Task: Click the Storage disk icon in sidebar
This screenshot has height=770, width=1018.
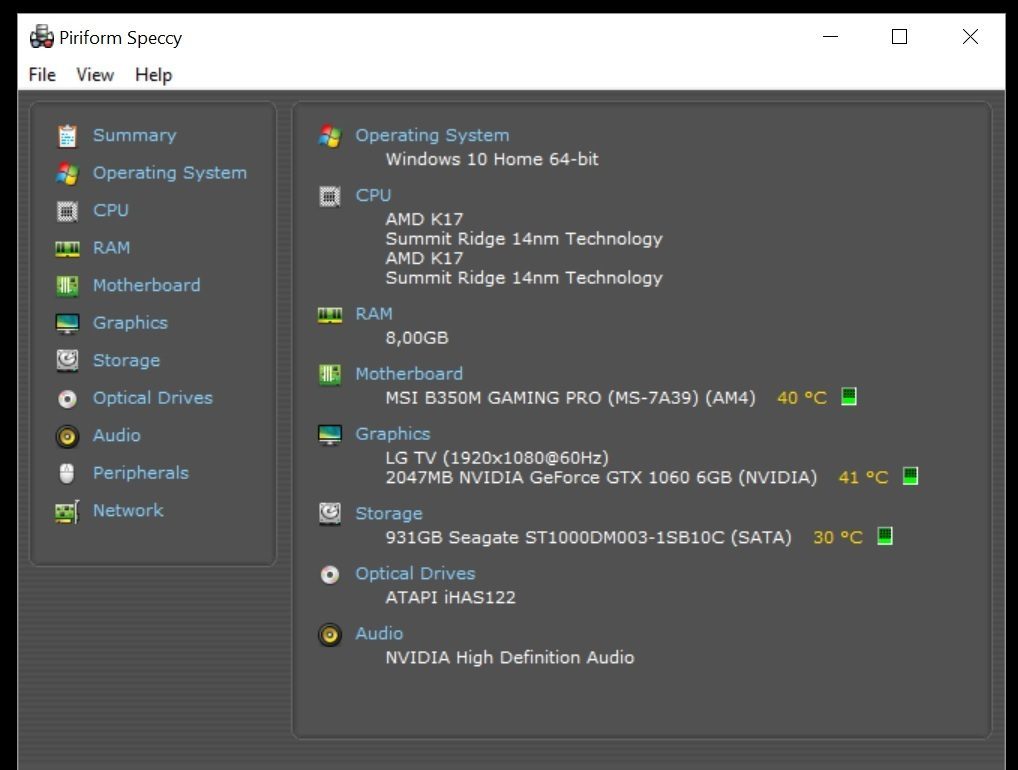Action: tap(67, 361)
